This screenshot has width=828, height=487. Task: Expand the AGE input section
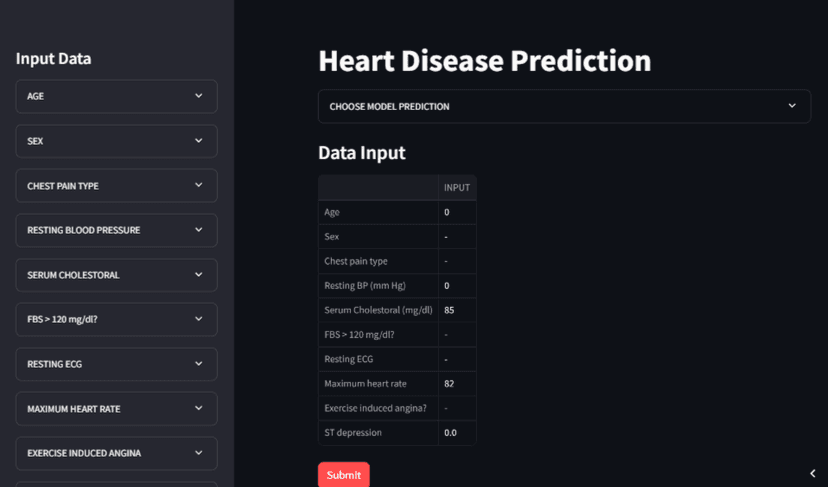click(116, 96)
